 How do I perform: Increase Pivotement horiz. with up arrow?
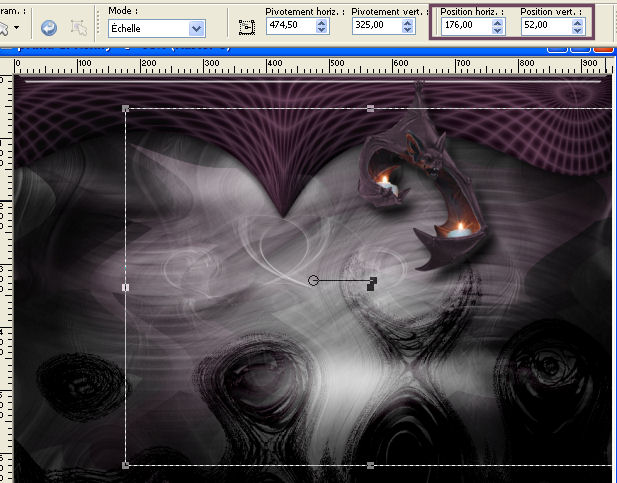pos(321,23)
